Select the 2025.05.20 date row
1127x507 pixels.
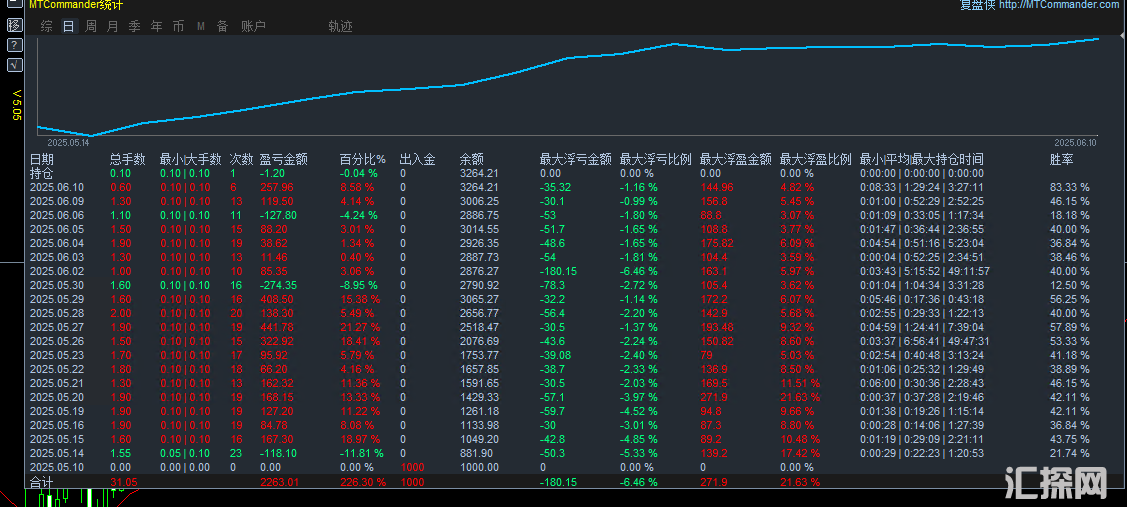click(x=57, y=397)
